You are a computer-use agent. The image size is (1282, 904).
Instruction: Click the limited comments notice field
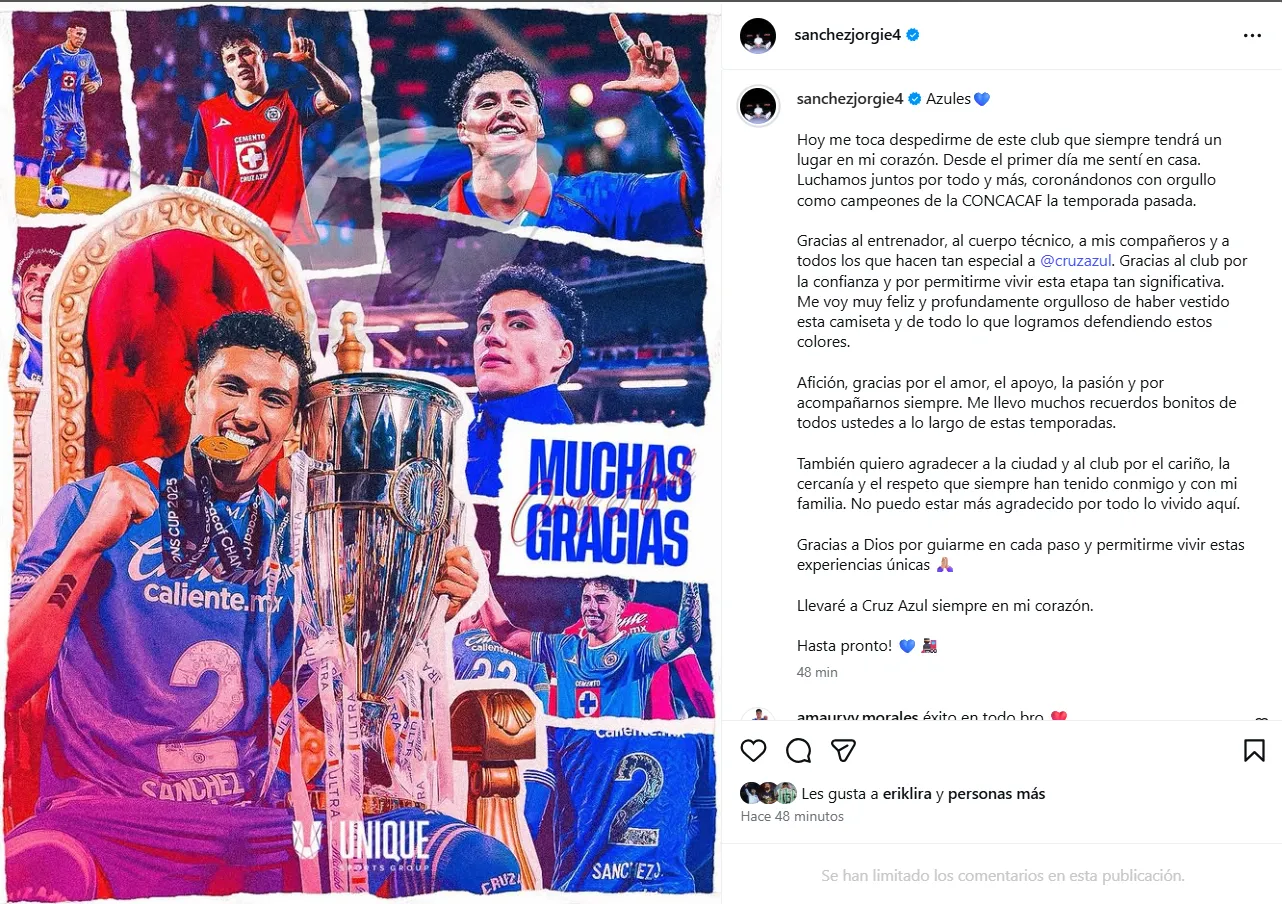click(x=1002, y=875)
